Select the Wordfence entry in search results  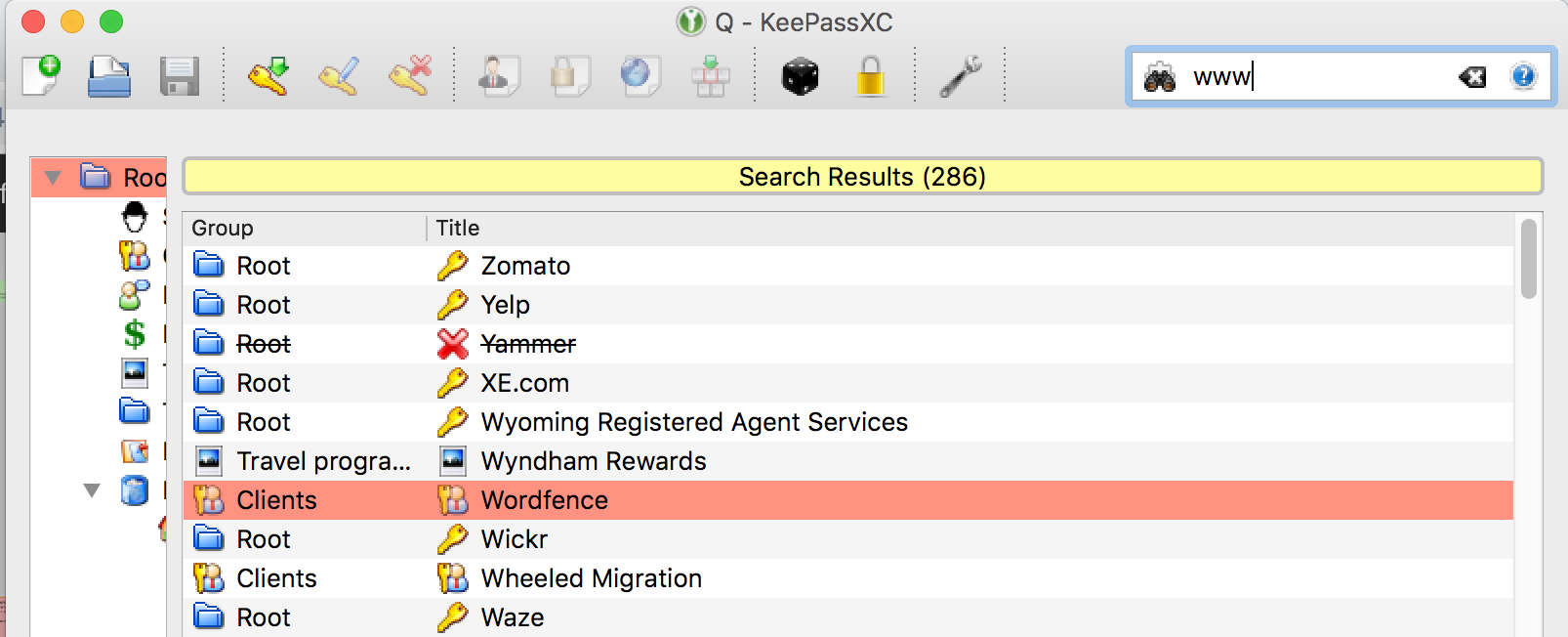(x=545, y=499)
